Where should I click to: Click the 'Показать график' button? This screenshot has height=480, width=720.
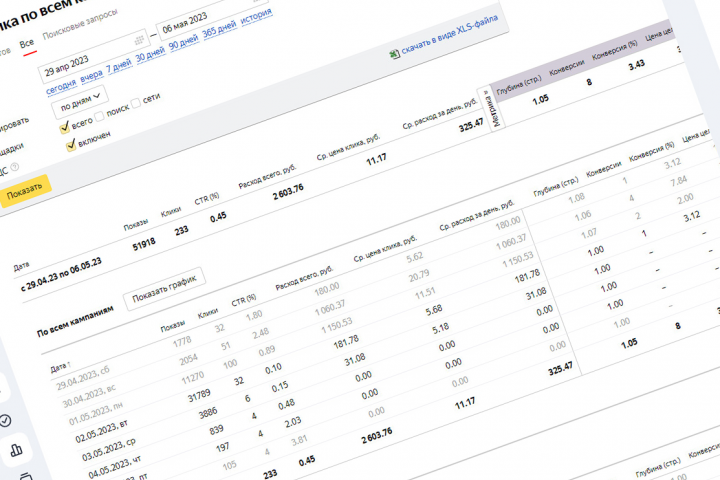(x=164, y=289)
